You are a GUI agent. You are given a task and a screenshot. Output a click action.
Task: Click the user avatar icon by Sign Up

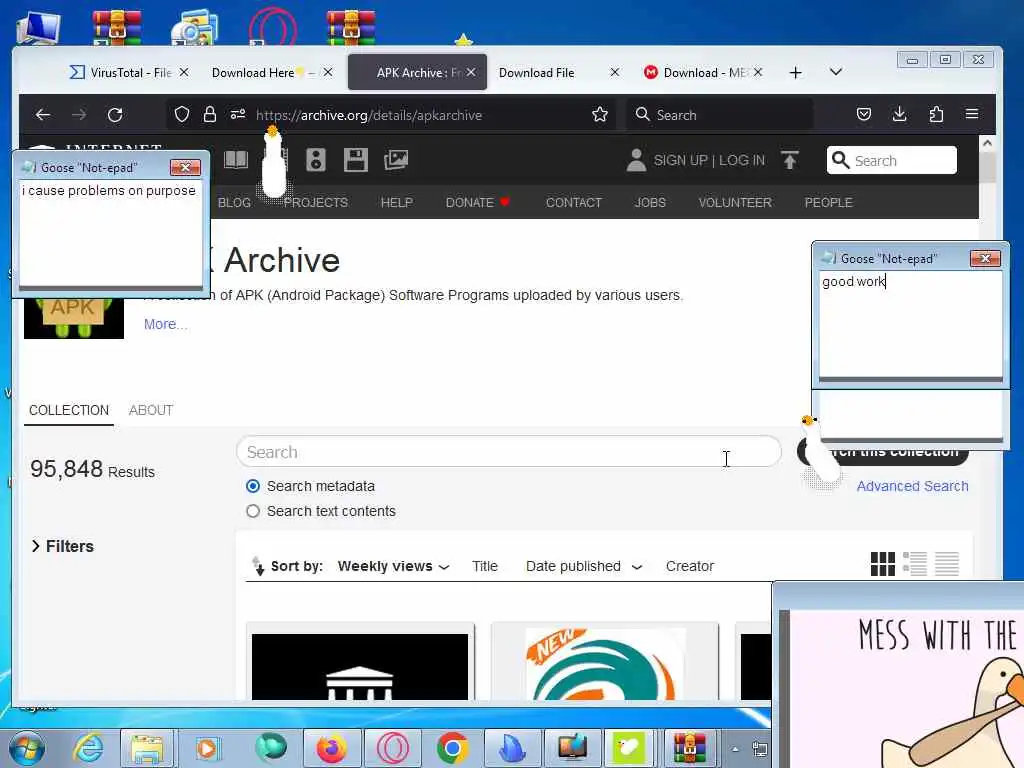(x=635, y=160)
